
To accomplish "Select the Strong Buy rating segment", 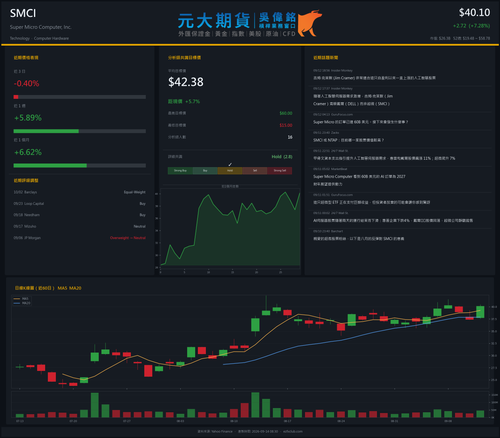I will click(x=180, y=171).
